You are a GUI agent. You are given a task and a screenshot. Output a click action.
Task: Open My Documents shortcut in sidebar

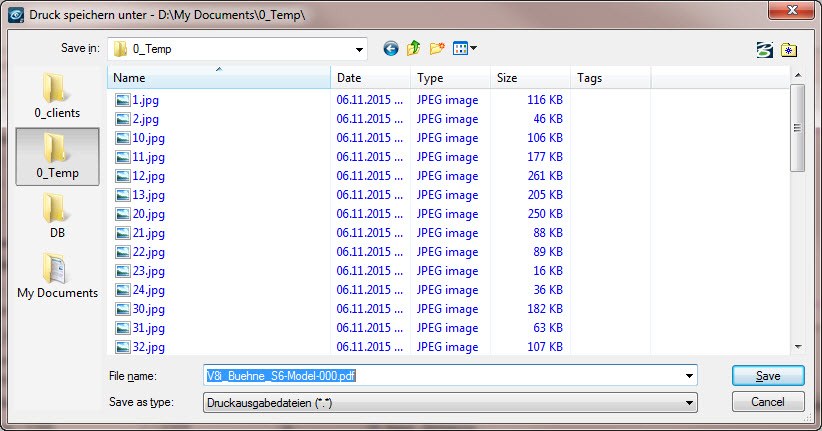(57, 276)
